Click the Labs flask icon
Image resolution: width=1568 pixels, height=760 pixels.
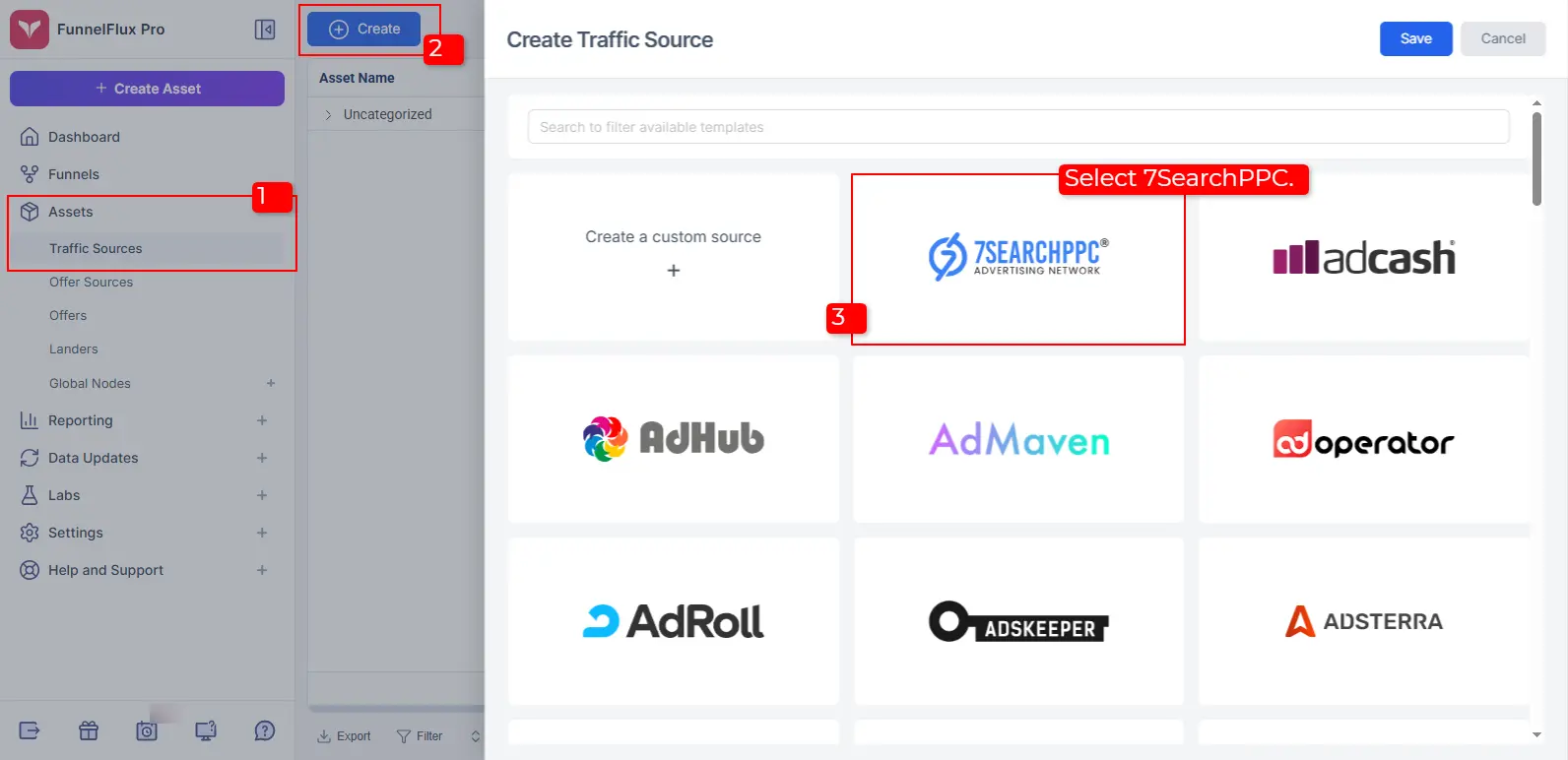pyautogui.click(x=30, y=495)
